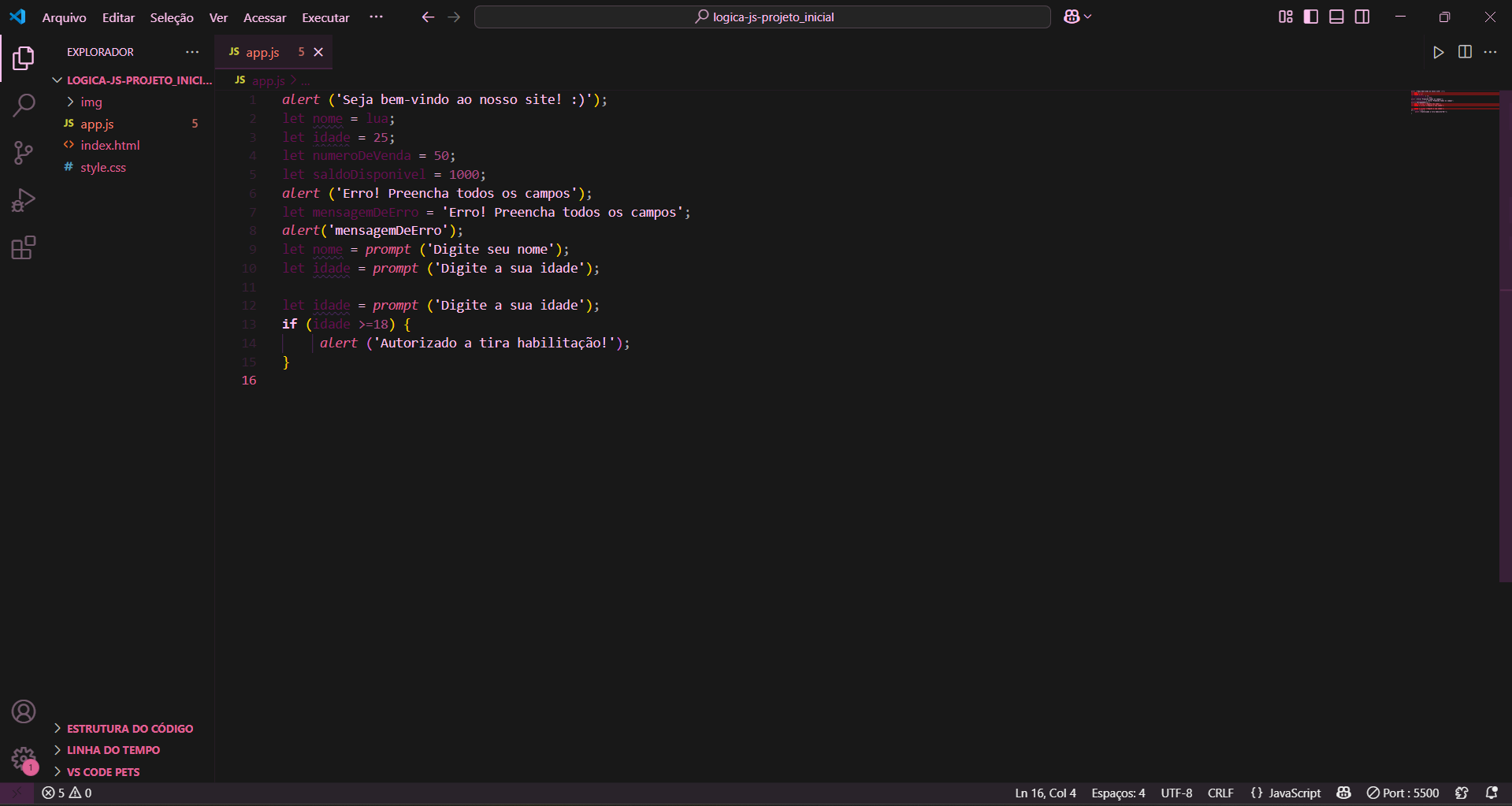Show errors and warnings problems count

tap(67, 793)
